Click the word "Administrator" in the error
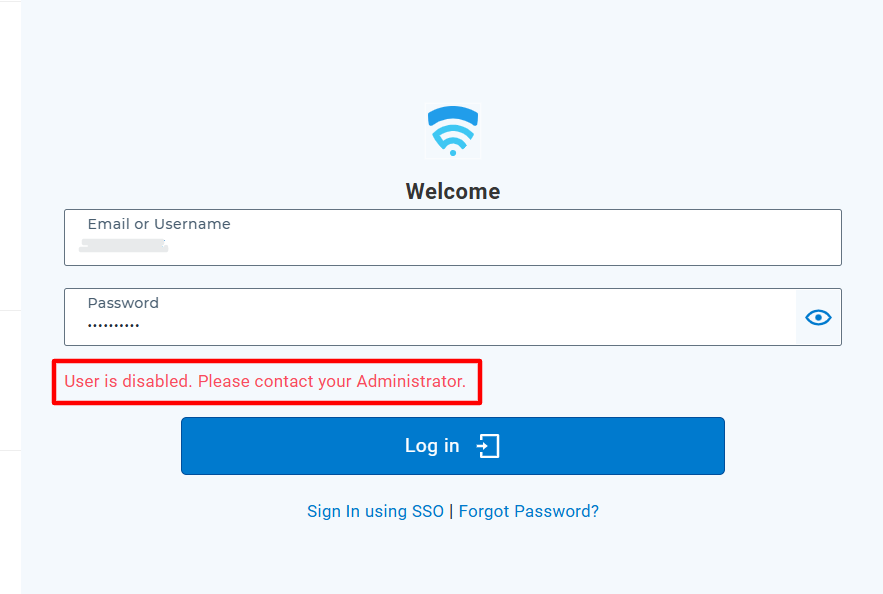 (x=410, y=381)
